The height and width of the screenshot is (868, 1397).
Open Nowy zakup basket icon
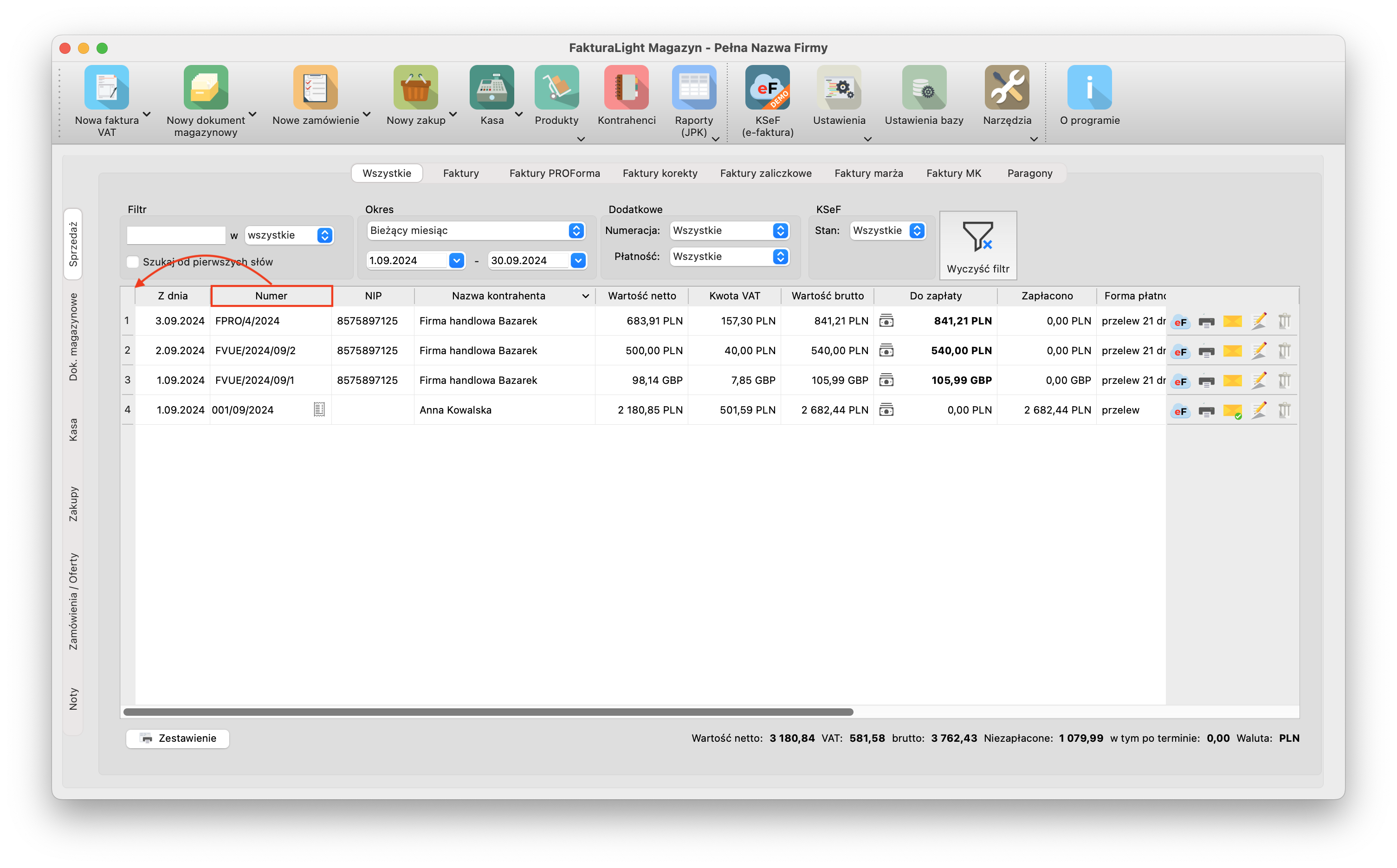[x=415, y=87]
